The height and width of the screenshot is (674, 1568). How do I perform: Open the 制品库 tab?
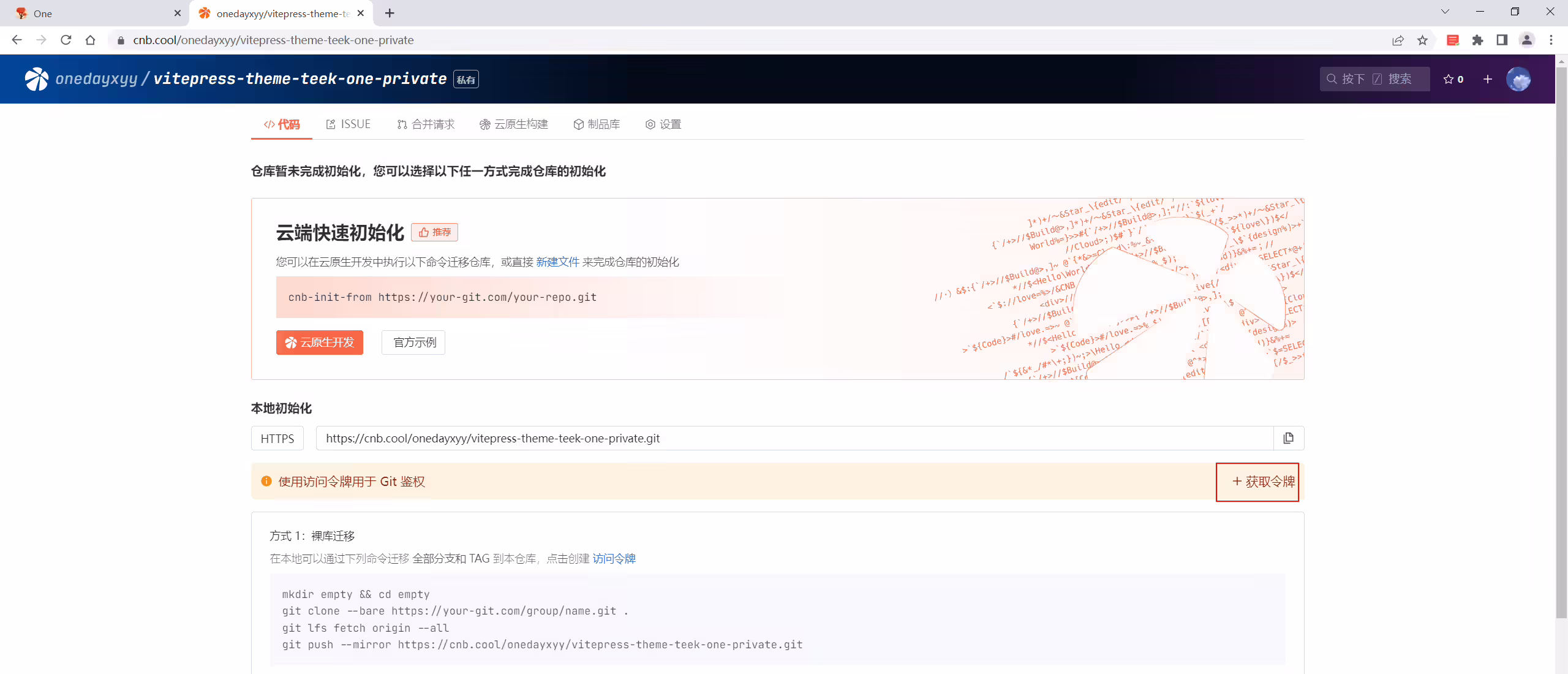pyautogui.click(x=597, y=124)
